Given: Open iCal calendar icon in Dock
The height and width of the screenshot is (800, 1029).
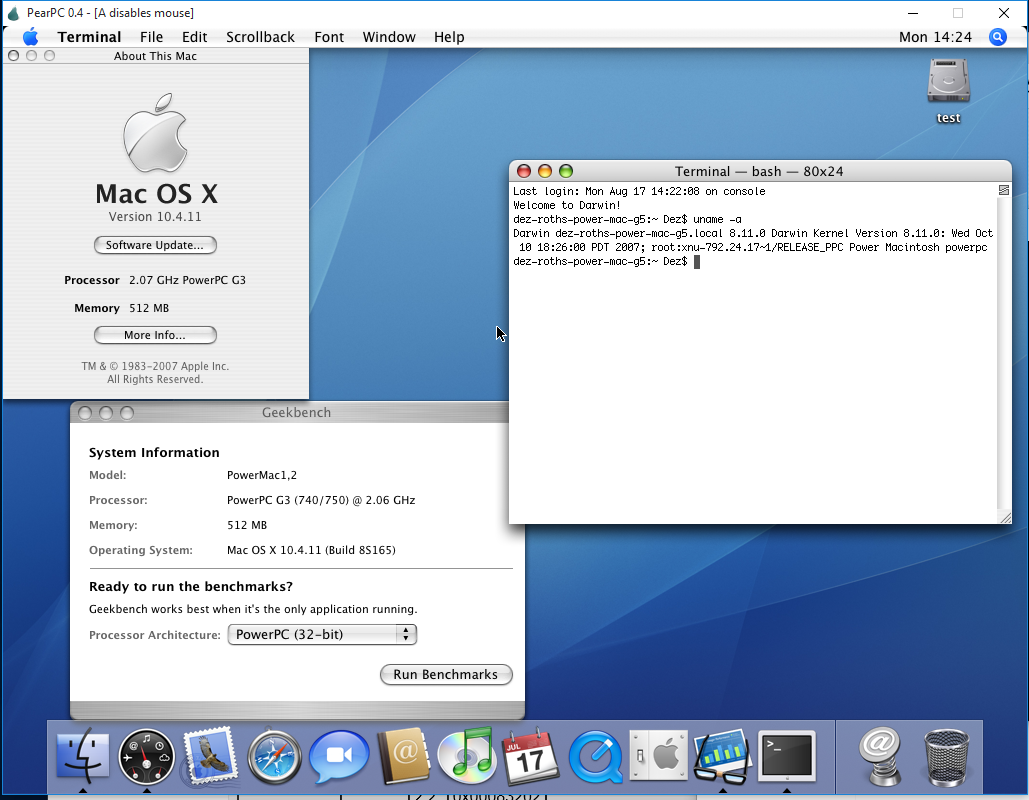Looking at the screenshot, I should pos(530,756).
